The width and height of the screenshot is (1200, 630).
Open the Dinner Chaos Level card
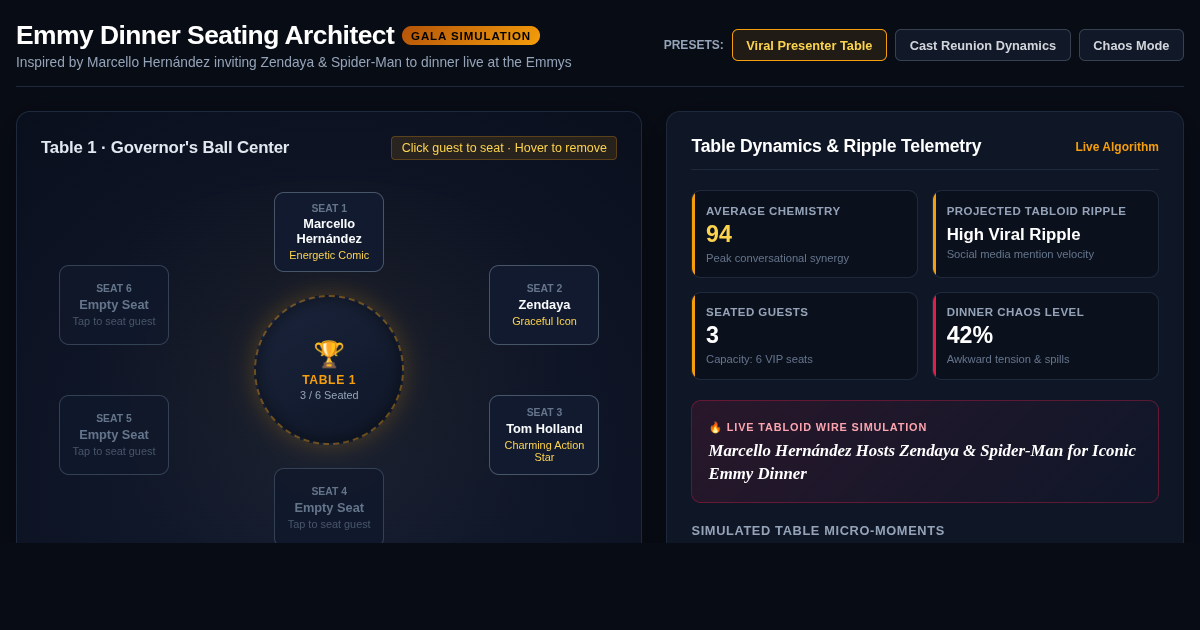click(1045, 336)
